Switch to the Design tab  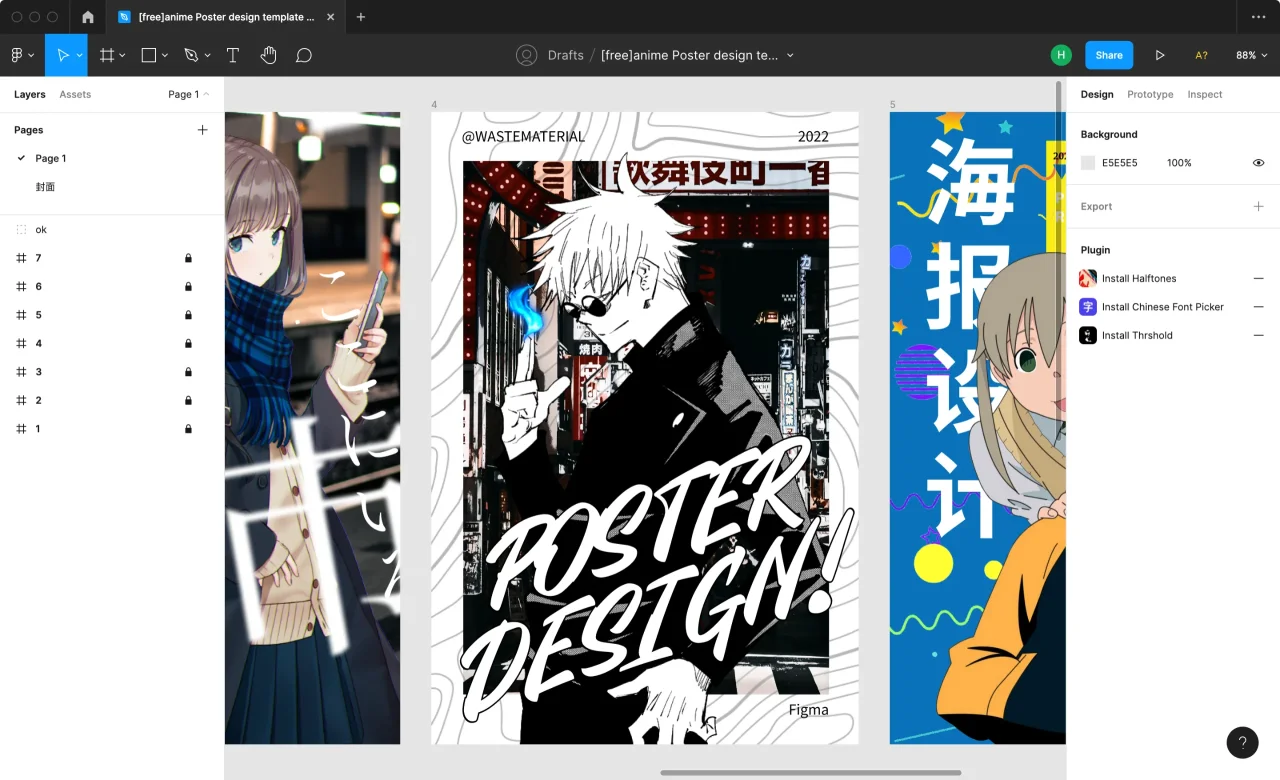[x=1097, y=94]
